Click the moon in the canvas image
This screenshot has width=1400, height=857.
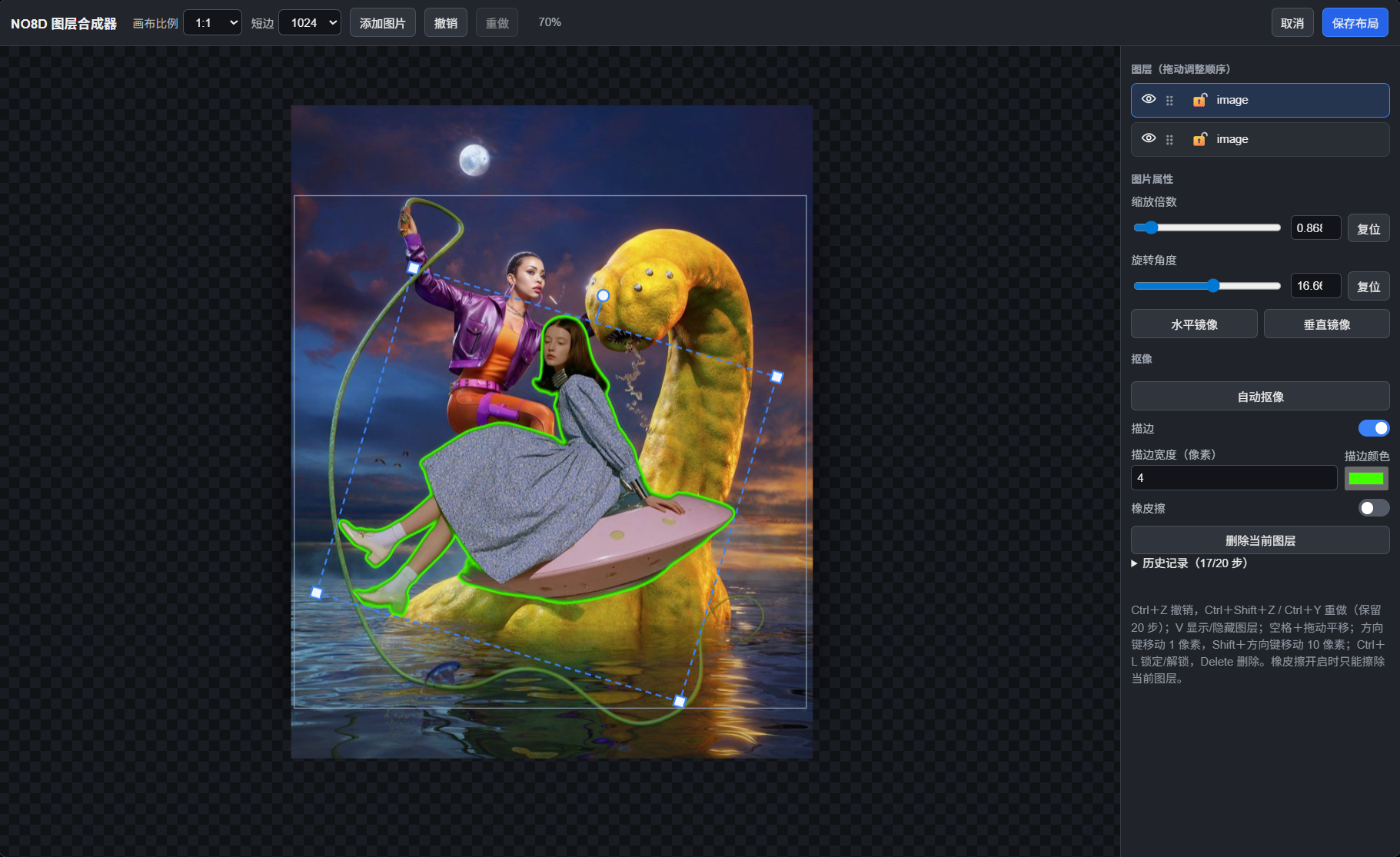pos(474,160)
